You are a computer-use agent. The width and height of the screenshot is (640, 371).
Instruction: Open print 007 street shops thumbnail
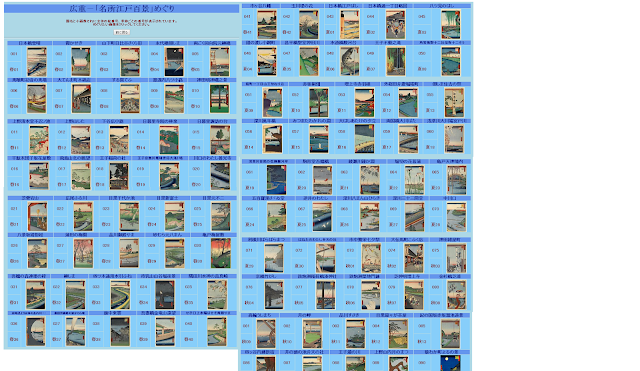(81, 99)
